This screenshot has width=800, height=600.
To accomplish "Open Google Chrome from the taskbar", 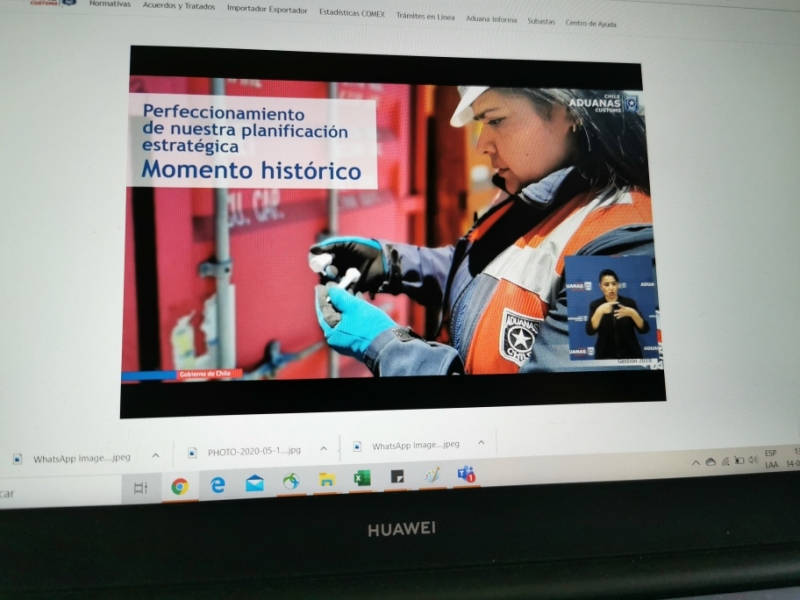I will pos(180,487).
